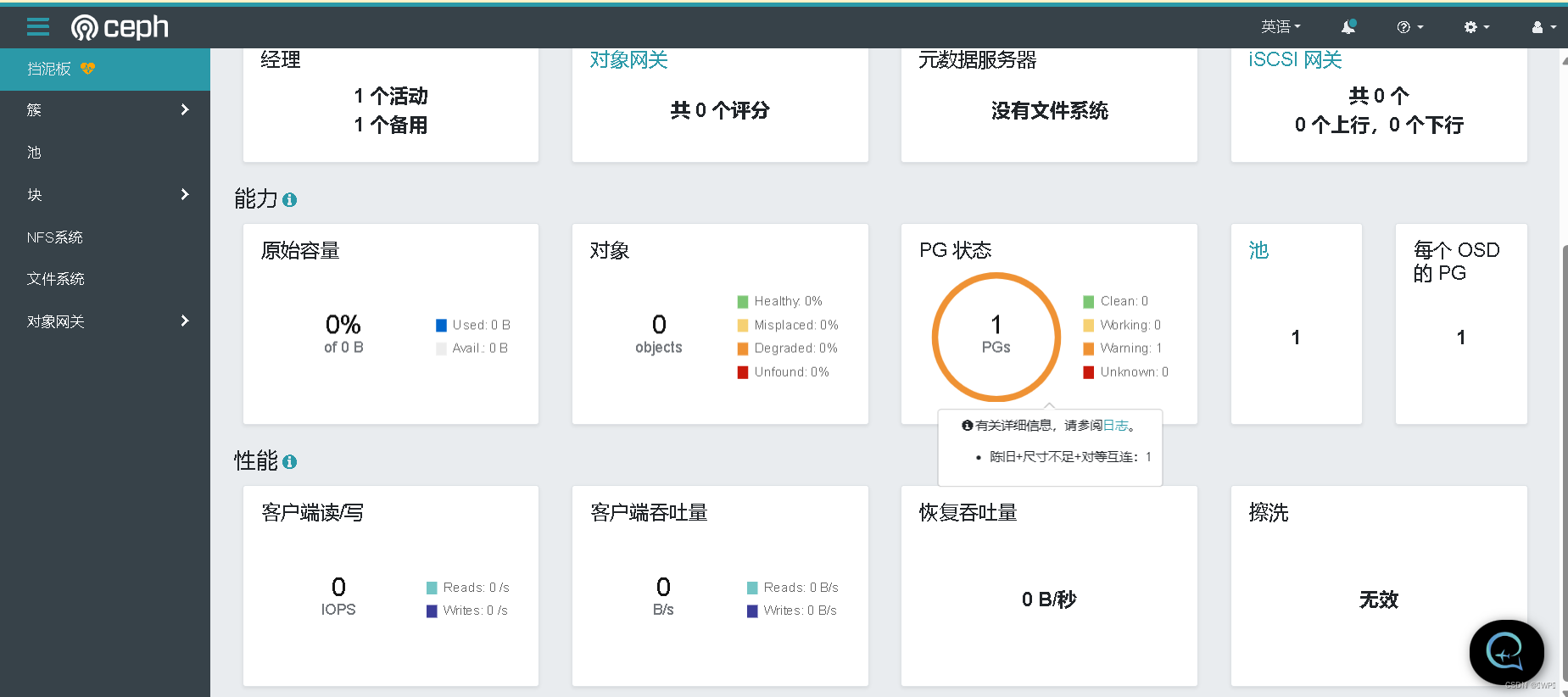Click the teal IOPS Reads legend swatch

(x=432, y=588)
